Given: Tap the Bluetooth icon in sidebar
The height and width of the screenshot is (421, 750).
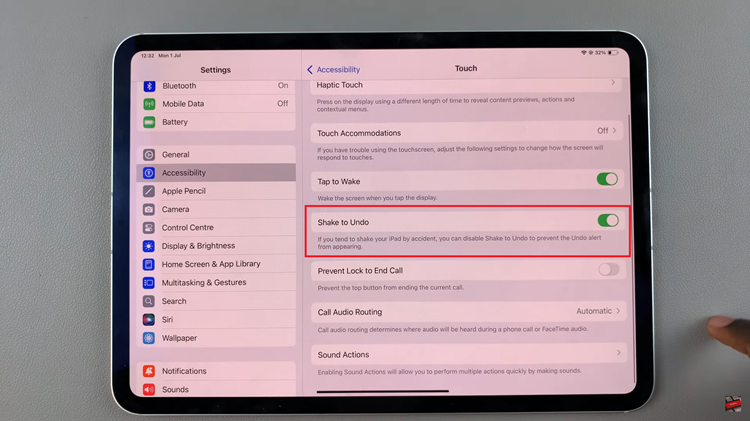Looking at the screenshot, I should [x=149, y=86].
